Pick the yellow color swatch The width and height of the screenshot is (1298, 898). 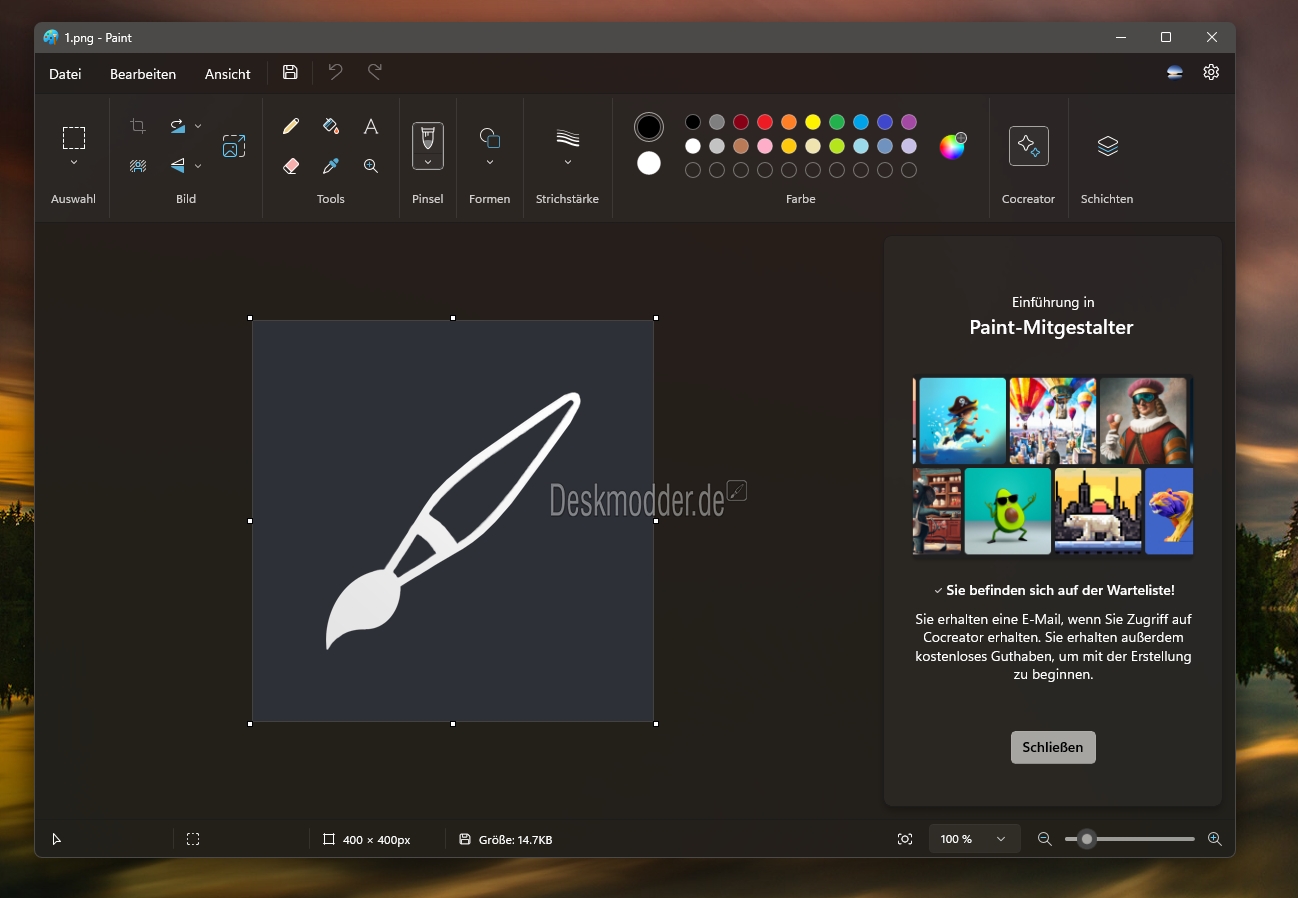[813, 122]
